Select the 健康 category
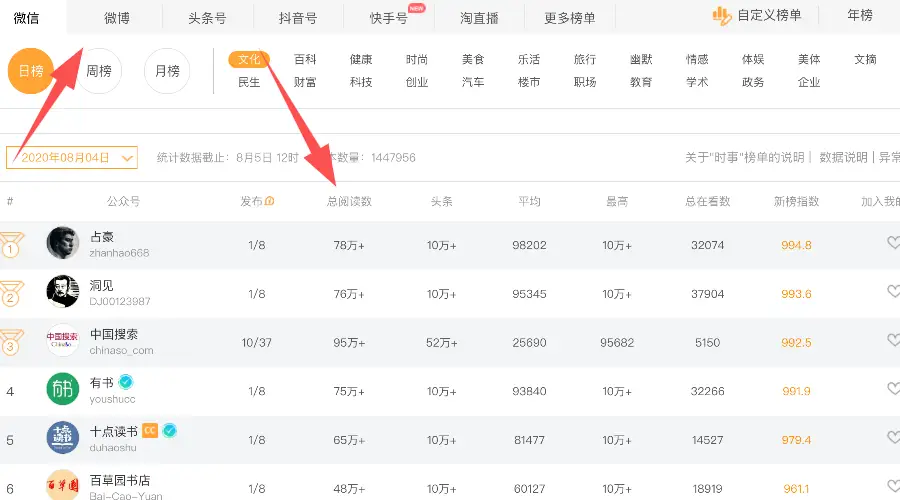 (361, 59)
